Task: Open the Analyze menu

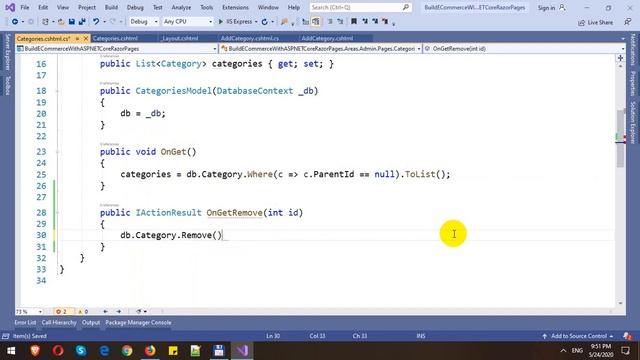Action: (x=181, y=7)
